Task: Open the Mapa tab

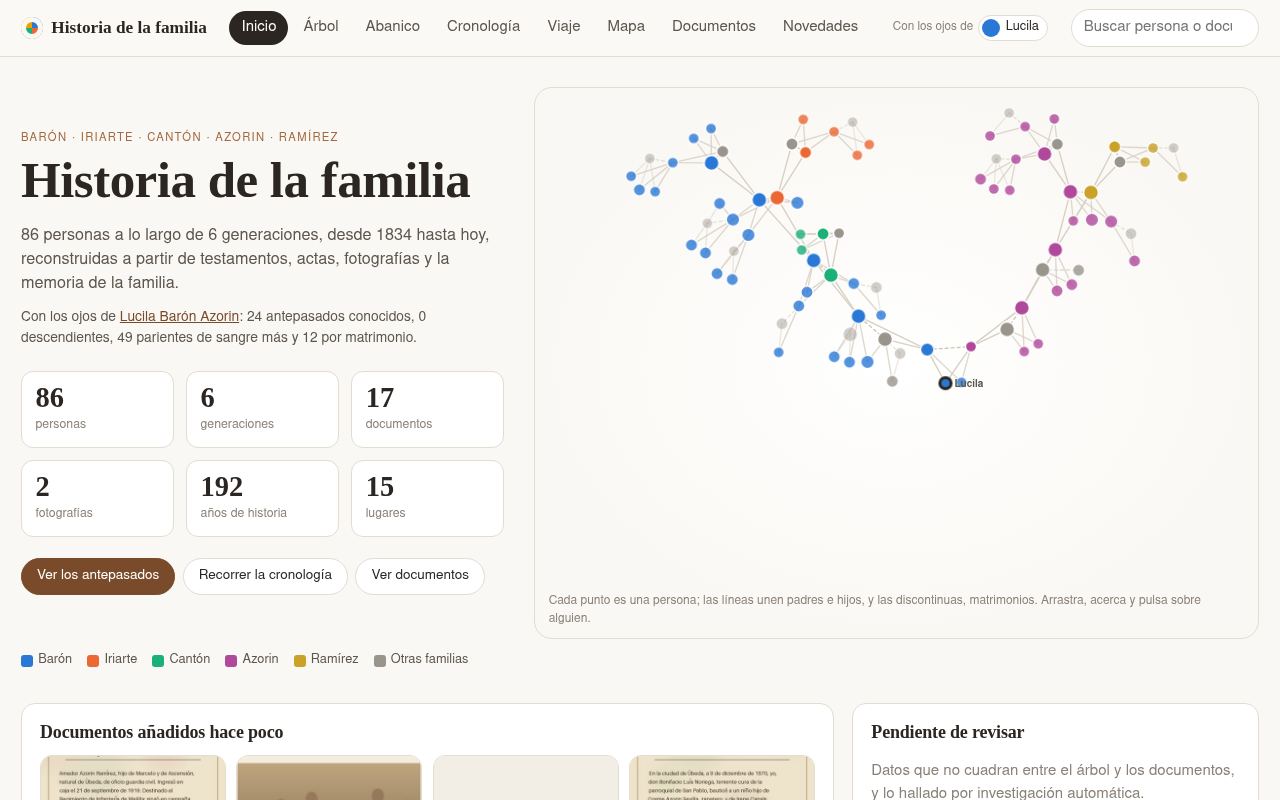Action: (x=626, y=27)
